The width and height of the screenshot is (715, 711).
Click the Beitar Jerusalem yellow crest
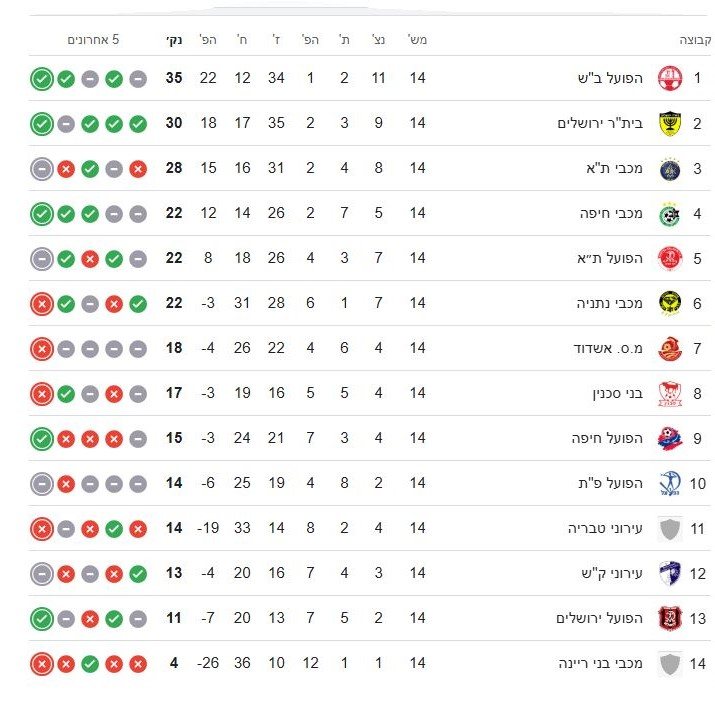(x=669, y=123)
